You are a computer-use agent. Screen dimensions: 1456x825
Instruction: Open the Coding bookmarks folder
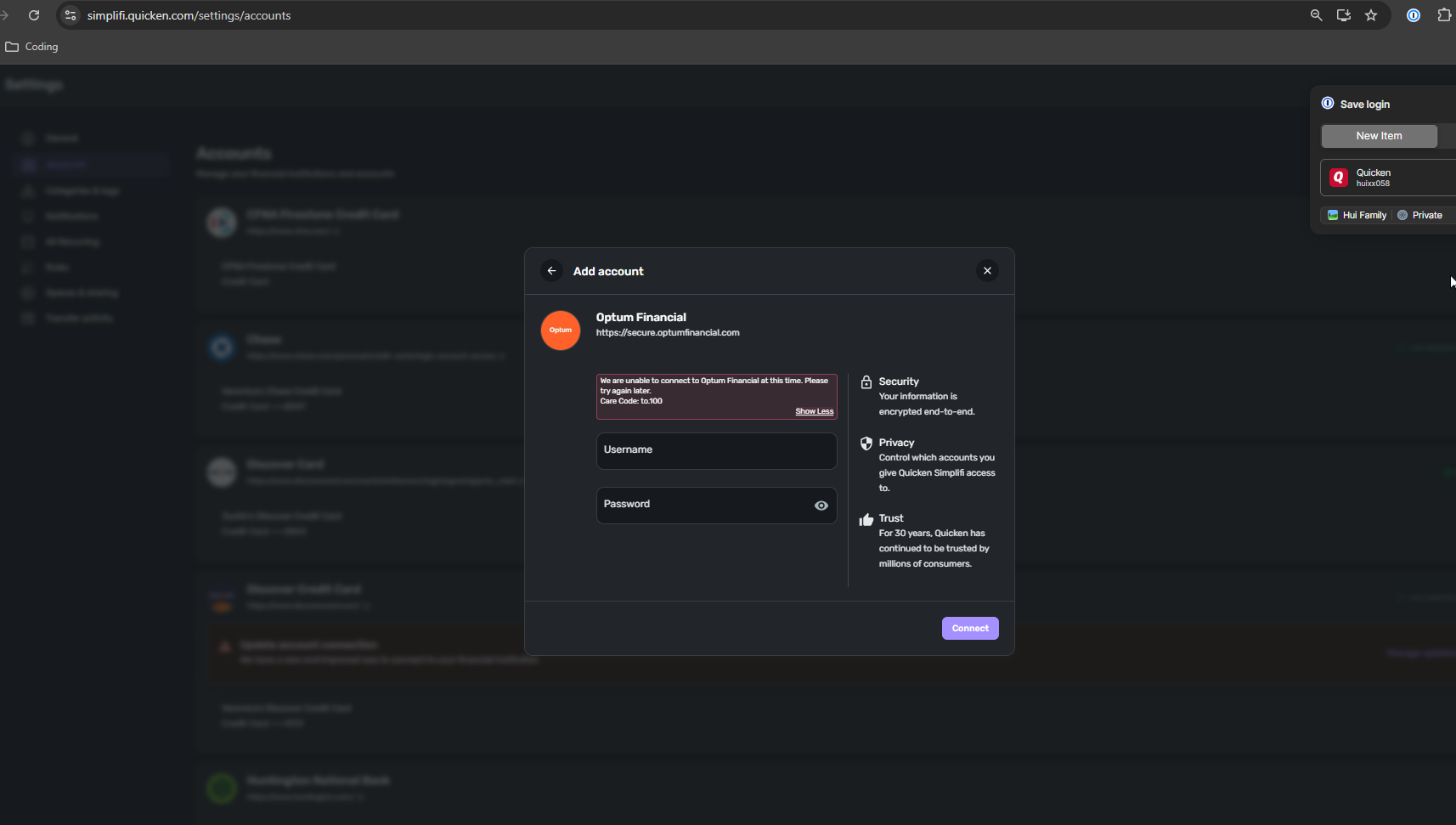[x=32, y=47]
